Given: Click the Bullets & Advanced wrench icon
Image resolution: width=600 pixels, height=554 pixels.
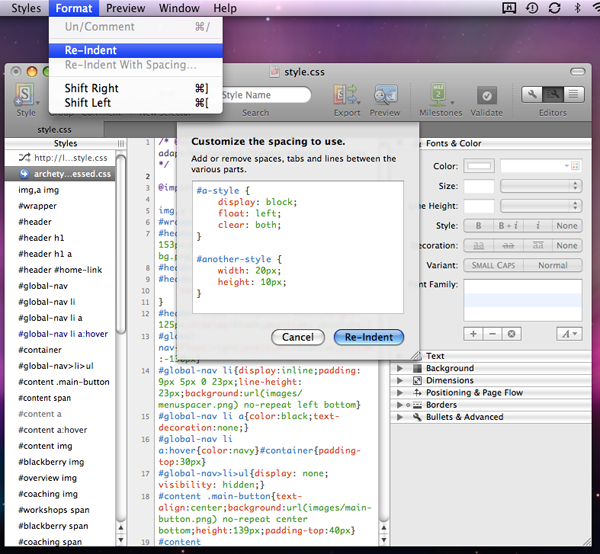Looking at the screenshot, I should click(417, 417).
